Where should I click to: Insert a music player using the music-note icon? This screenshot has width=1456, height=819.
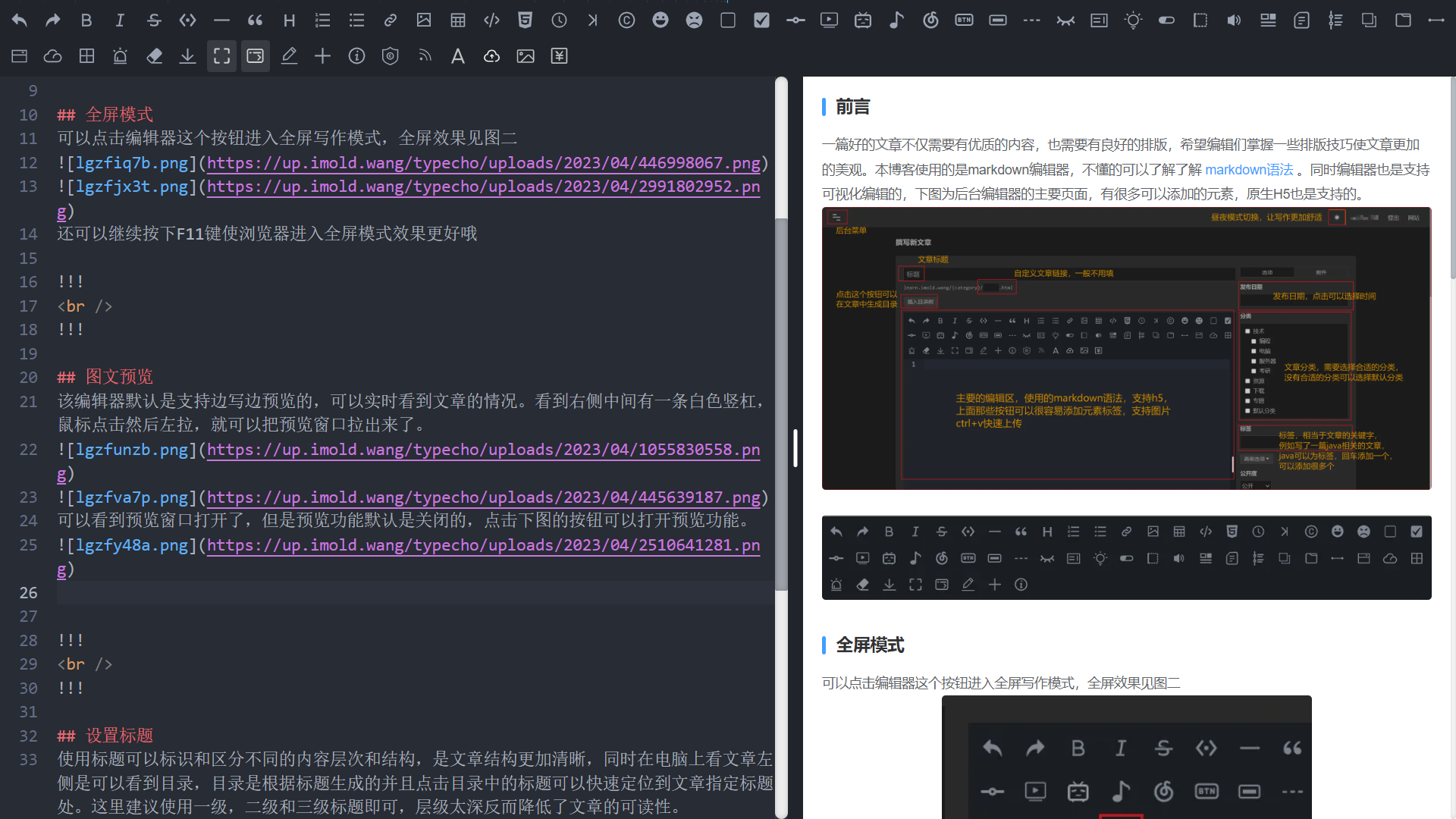pos(896,20)
